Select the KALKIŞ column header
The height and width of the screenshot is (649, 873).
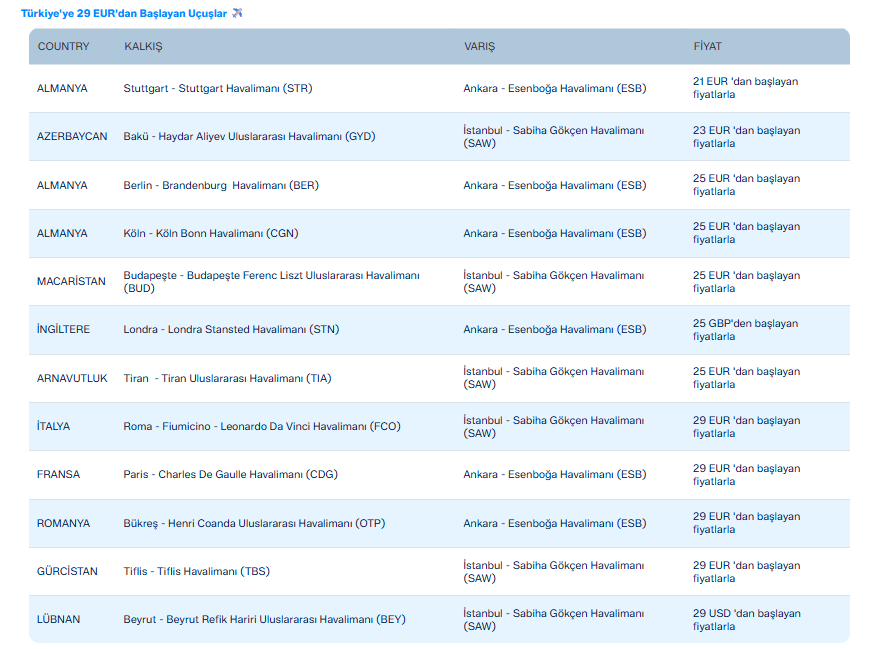pyautogui.click(x=143, y=46)
